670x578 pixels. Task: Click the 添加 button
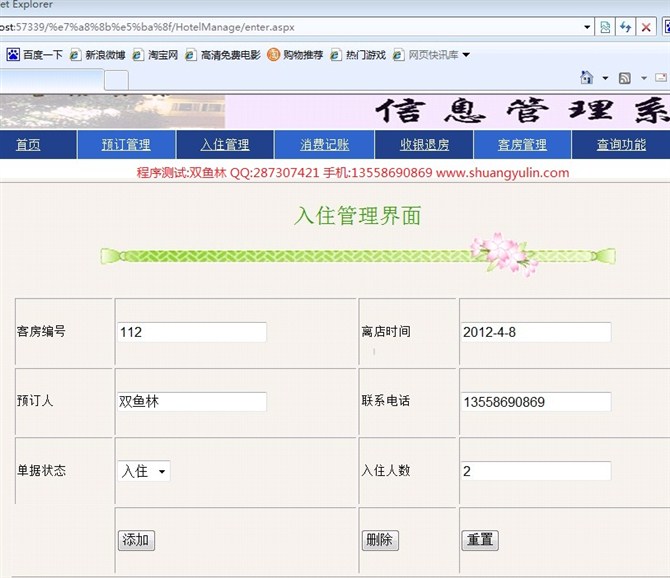[x=136, y=540]
